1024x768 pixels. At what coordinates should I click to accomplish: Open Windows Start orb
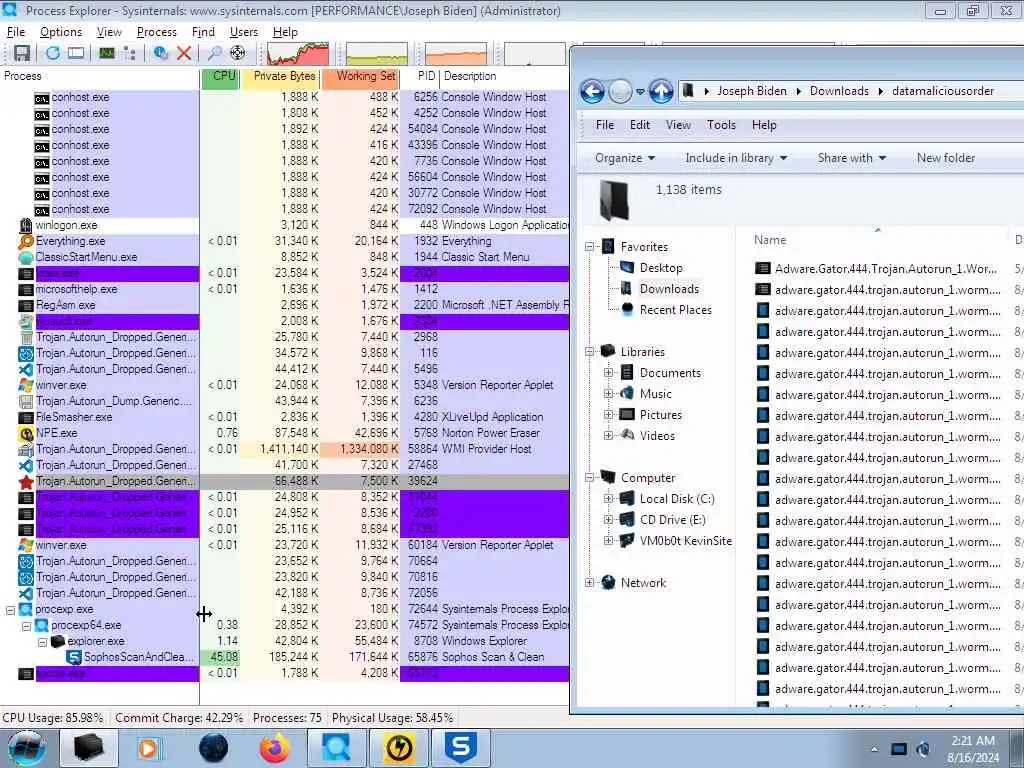tap(26, 748)
